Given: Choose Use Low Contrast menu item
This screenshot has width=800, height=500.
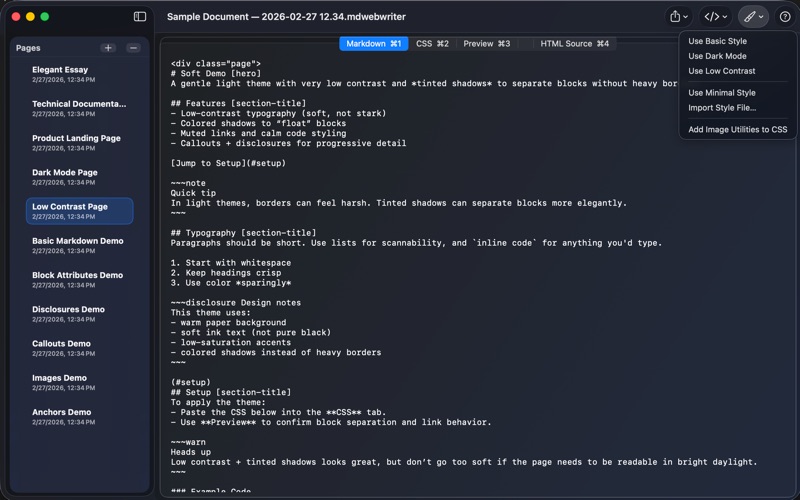Looking at the screenshot, I should tap(721, 71).
